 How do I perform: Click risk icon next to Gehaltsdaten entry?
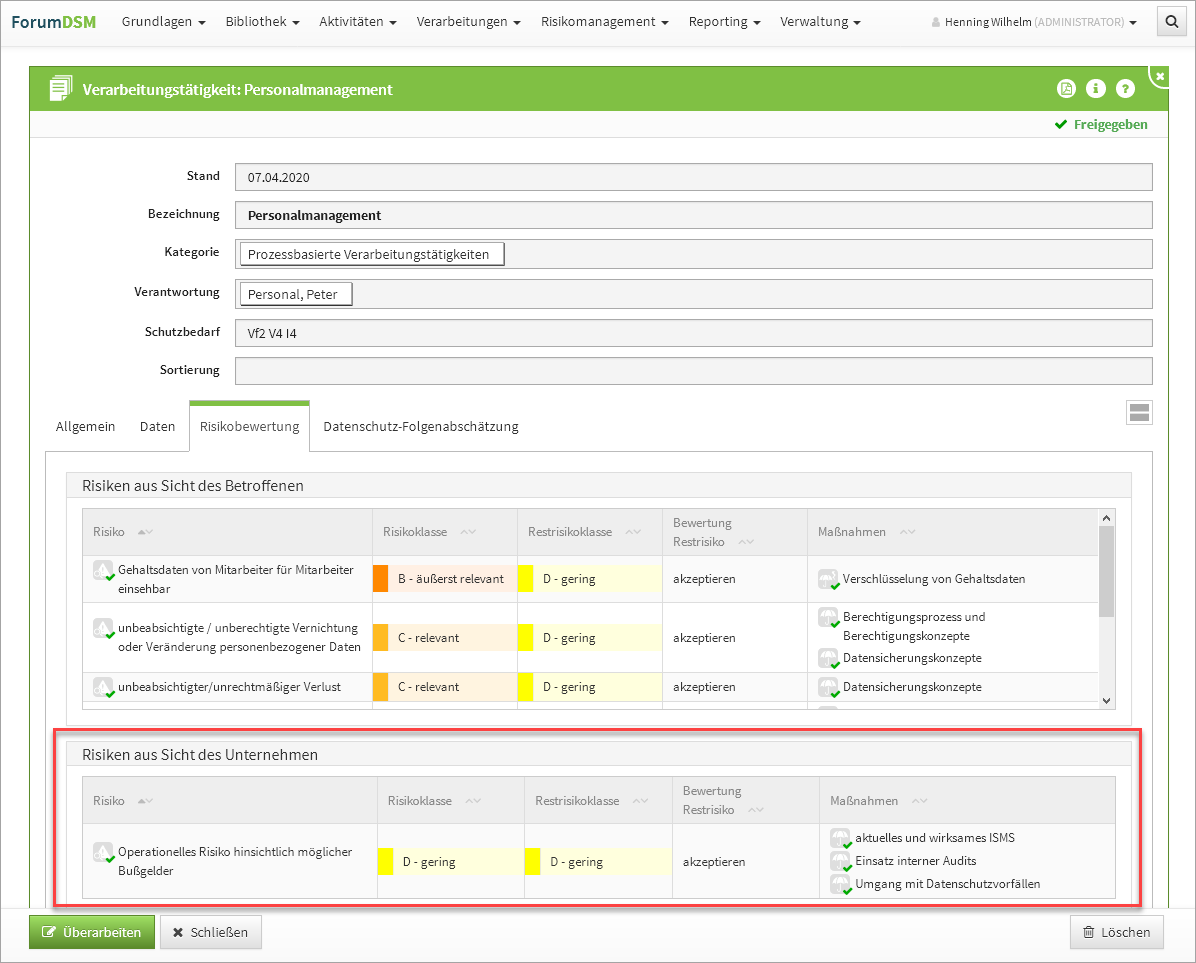(x=104, y=572)
